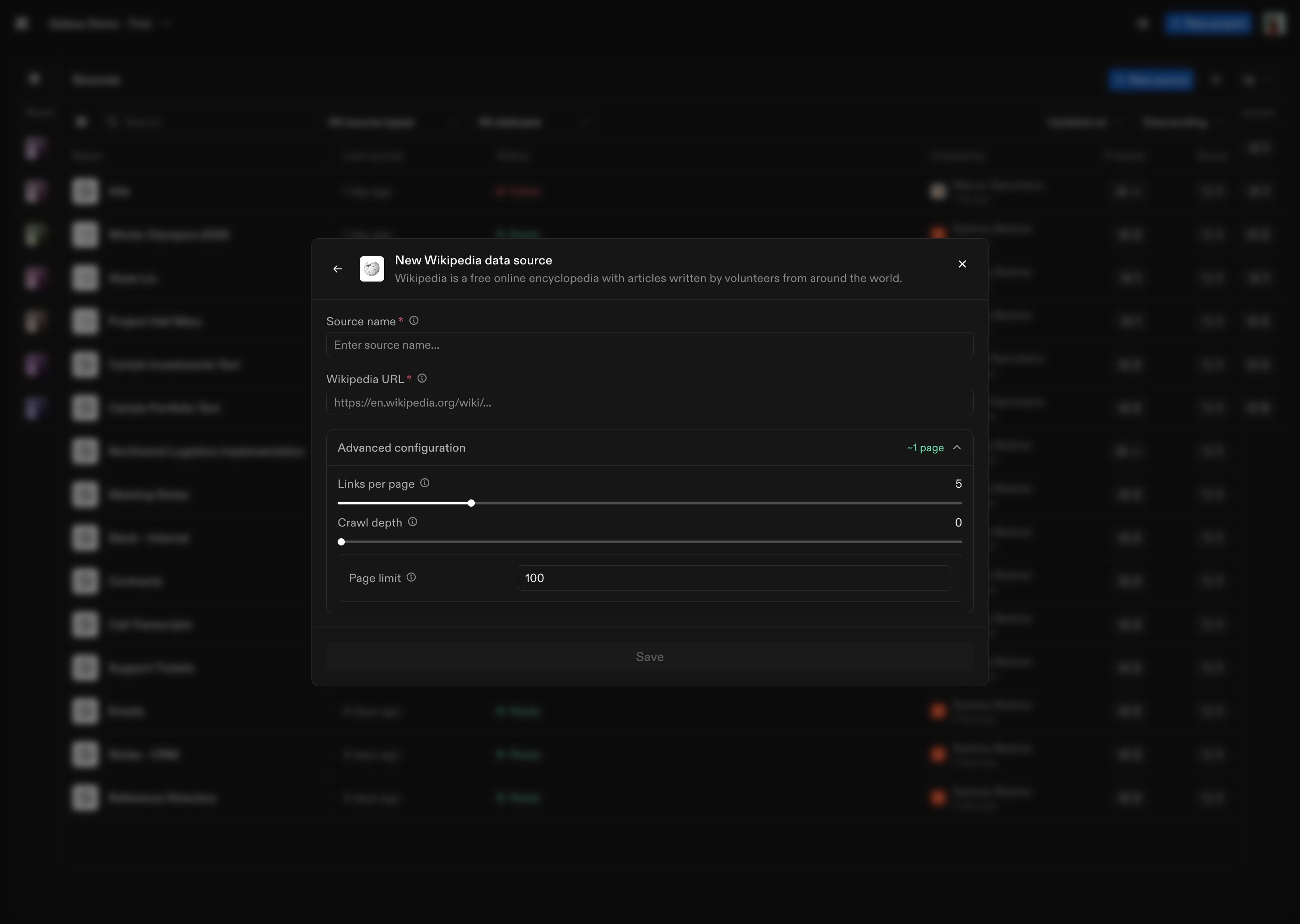The height and width of the screenshot is (924, 1300).
Task: Click the Page limit field showing 100
Action: click(x=734, y=578)
